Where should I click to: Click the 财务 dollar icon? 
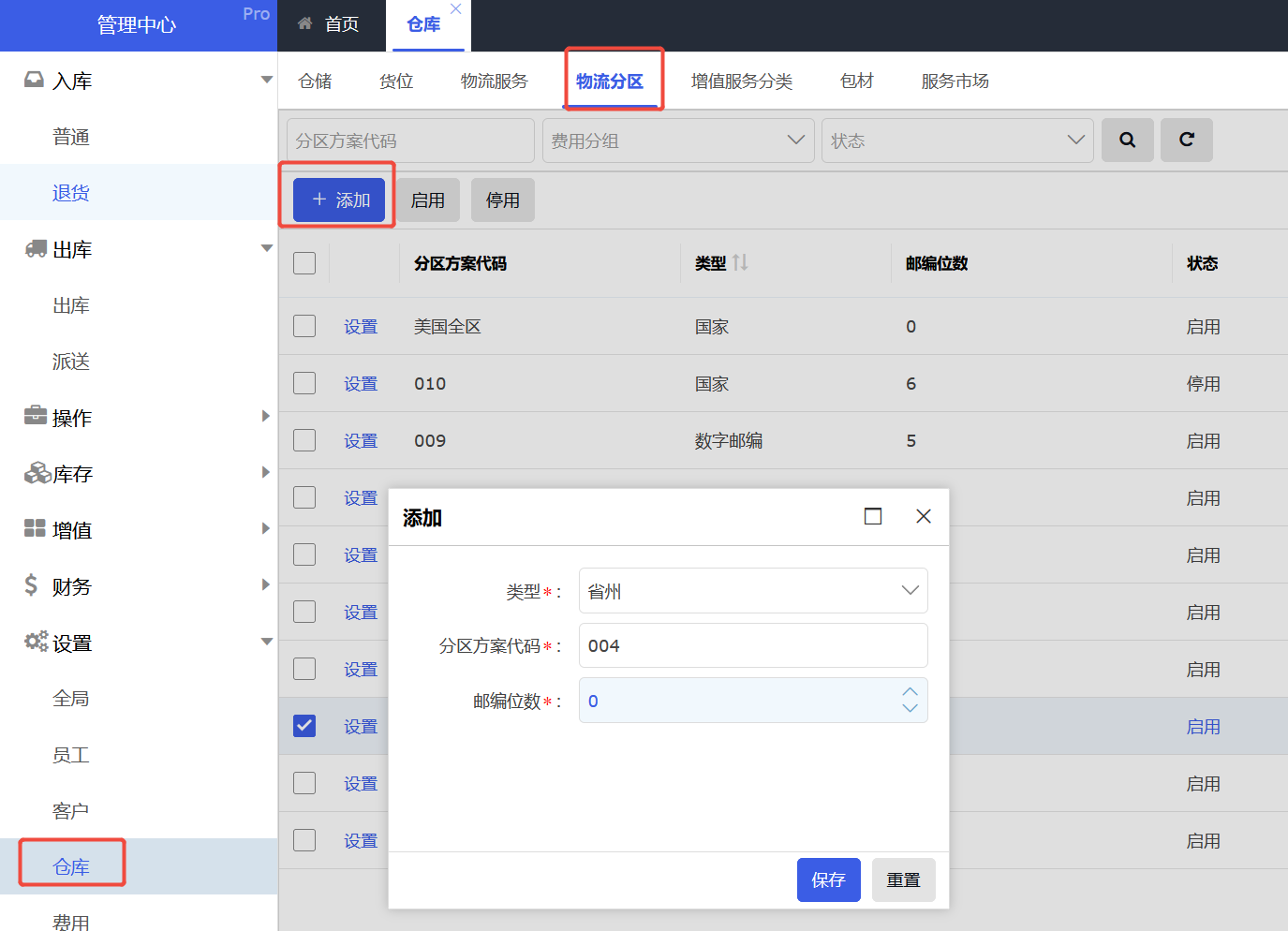coord(31,585)
